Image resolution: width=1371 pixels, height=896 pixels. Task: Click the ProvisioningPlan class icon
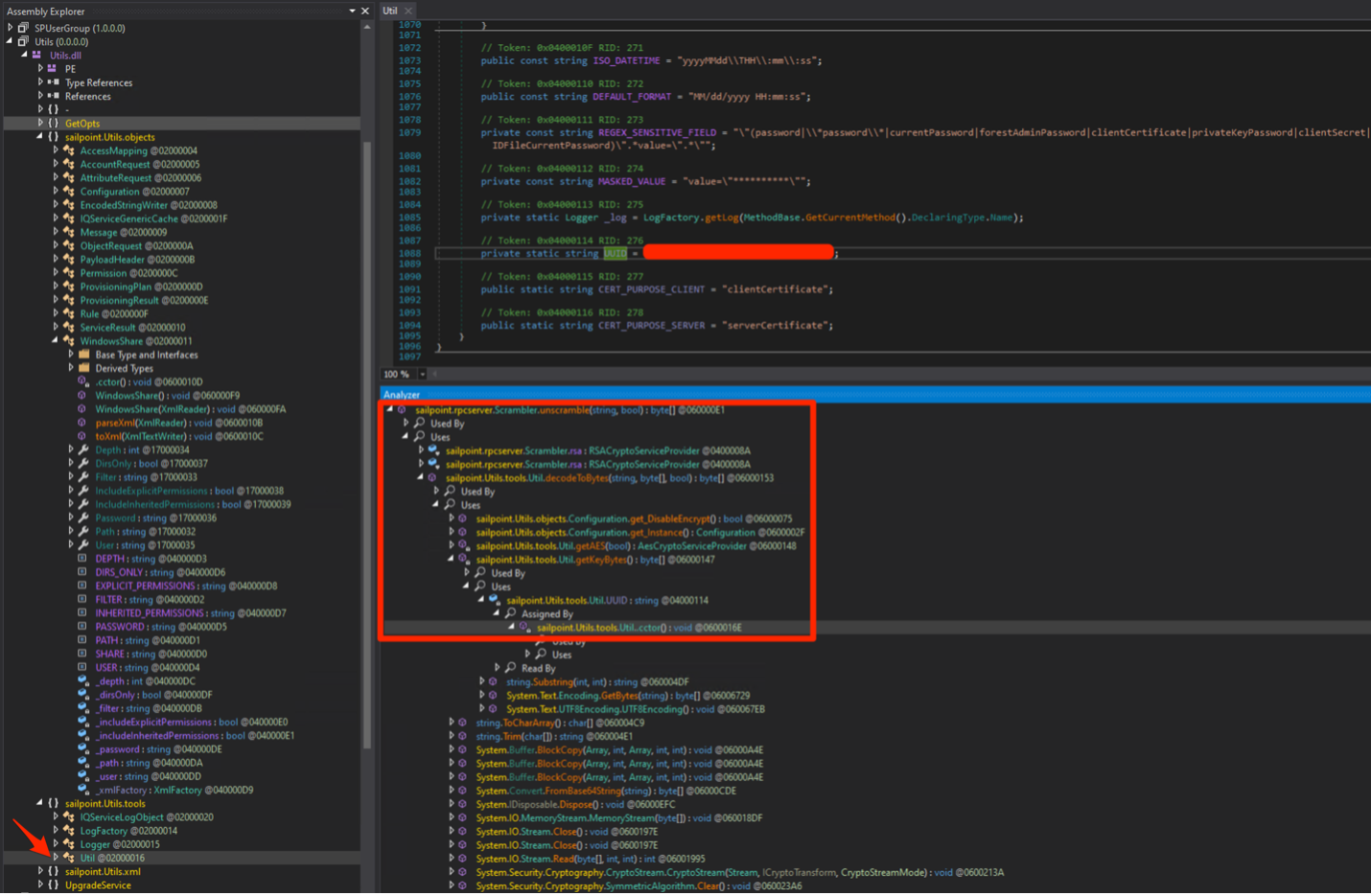click(68, 287)
